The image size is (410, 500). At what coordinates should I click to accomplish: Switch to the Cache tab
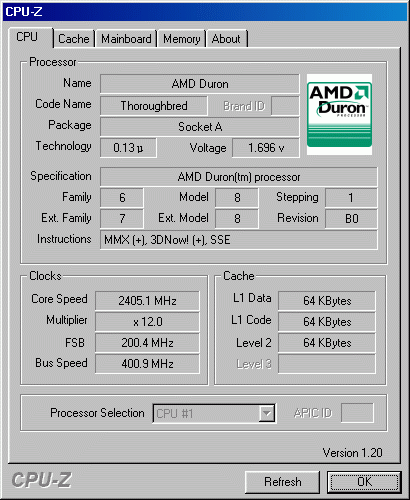tap(74, 39)
